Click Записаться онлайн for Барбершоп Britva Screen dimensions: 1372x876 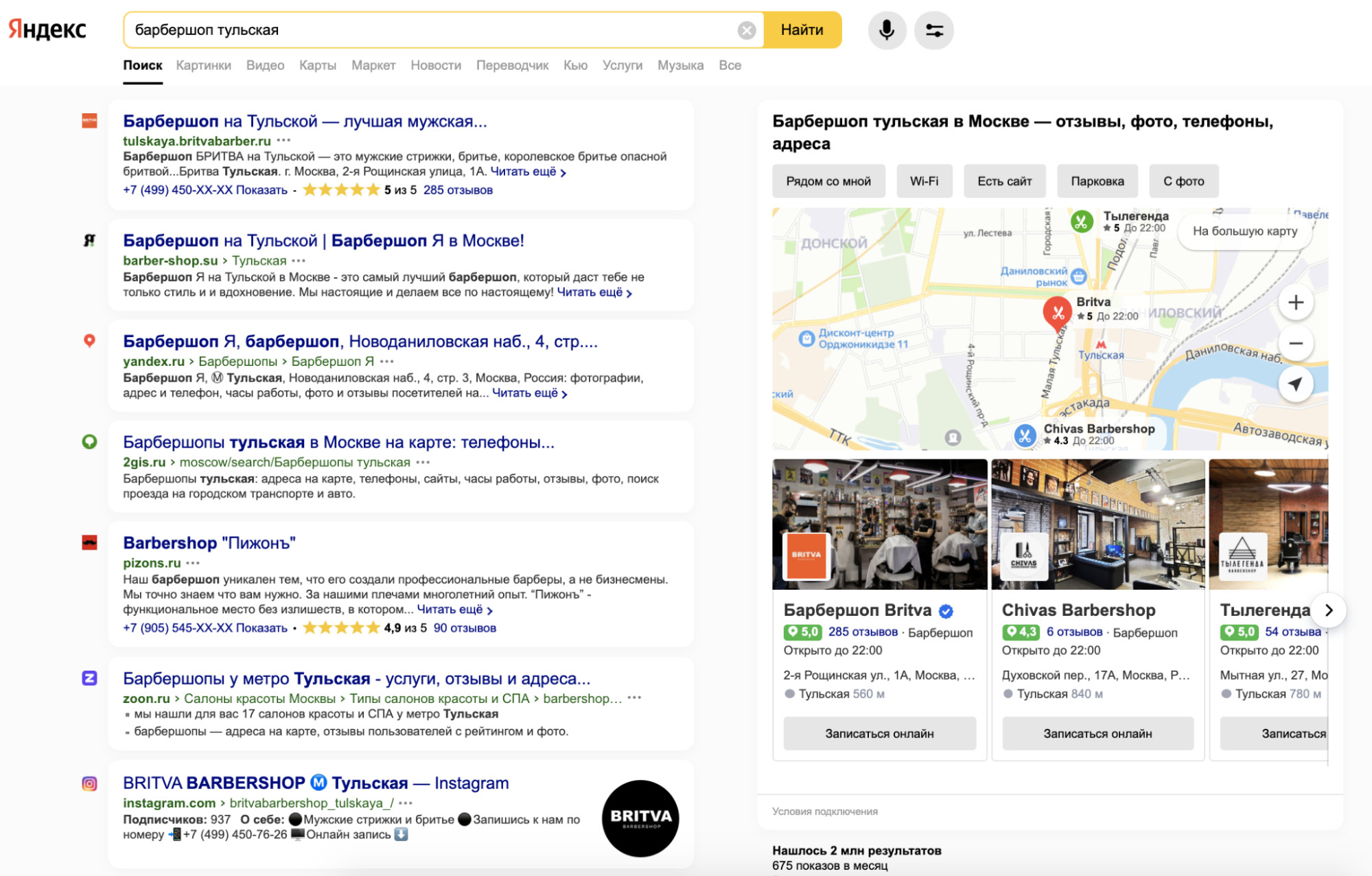(879, 734)
